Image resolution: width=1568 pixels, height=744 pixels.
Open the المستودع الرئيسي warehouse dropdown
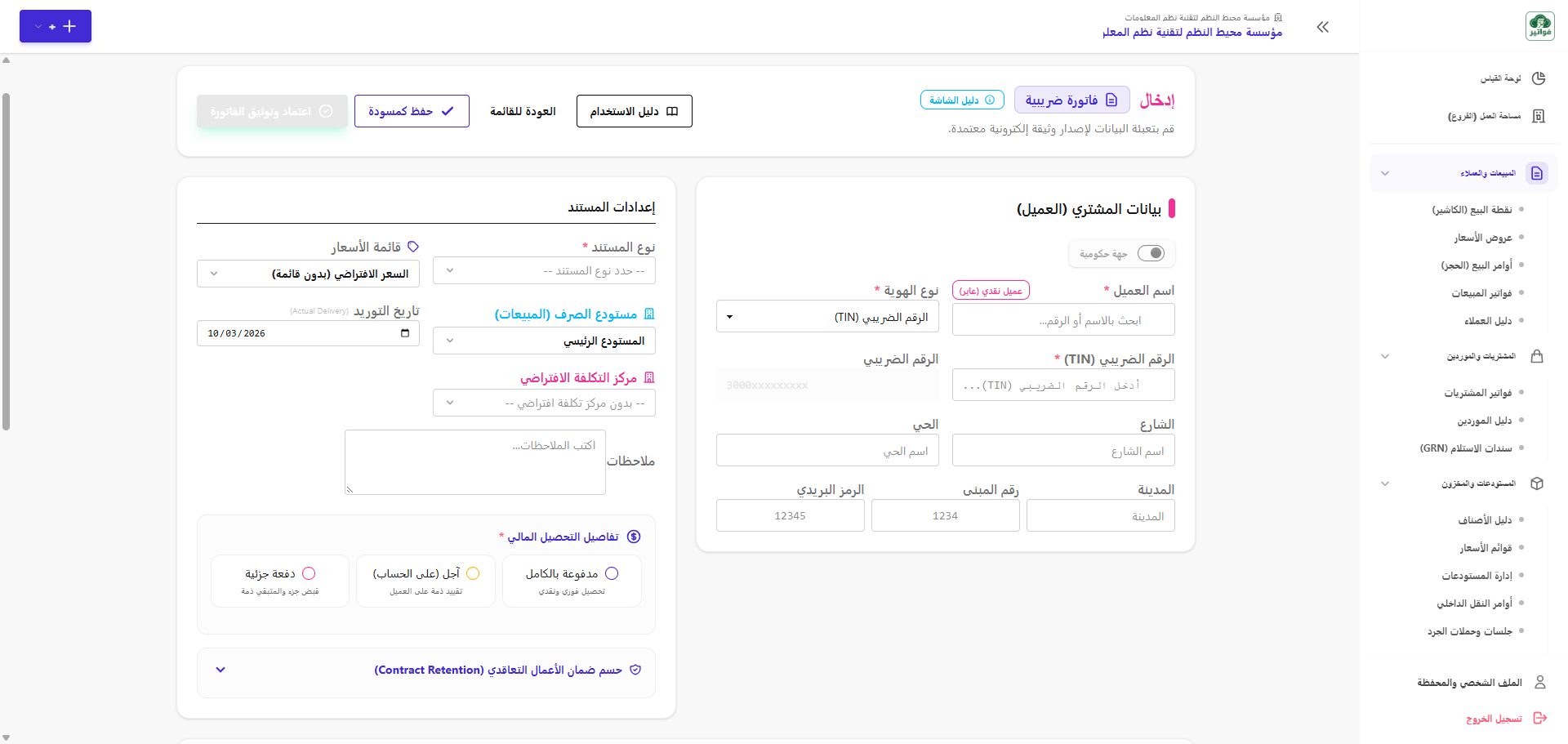pyautogui.click(x=544, y=341)
